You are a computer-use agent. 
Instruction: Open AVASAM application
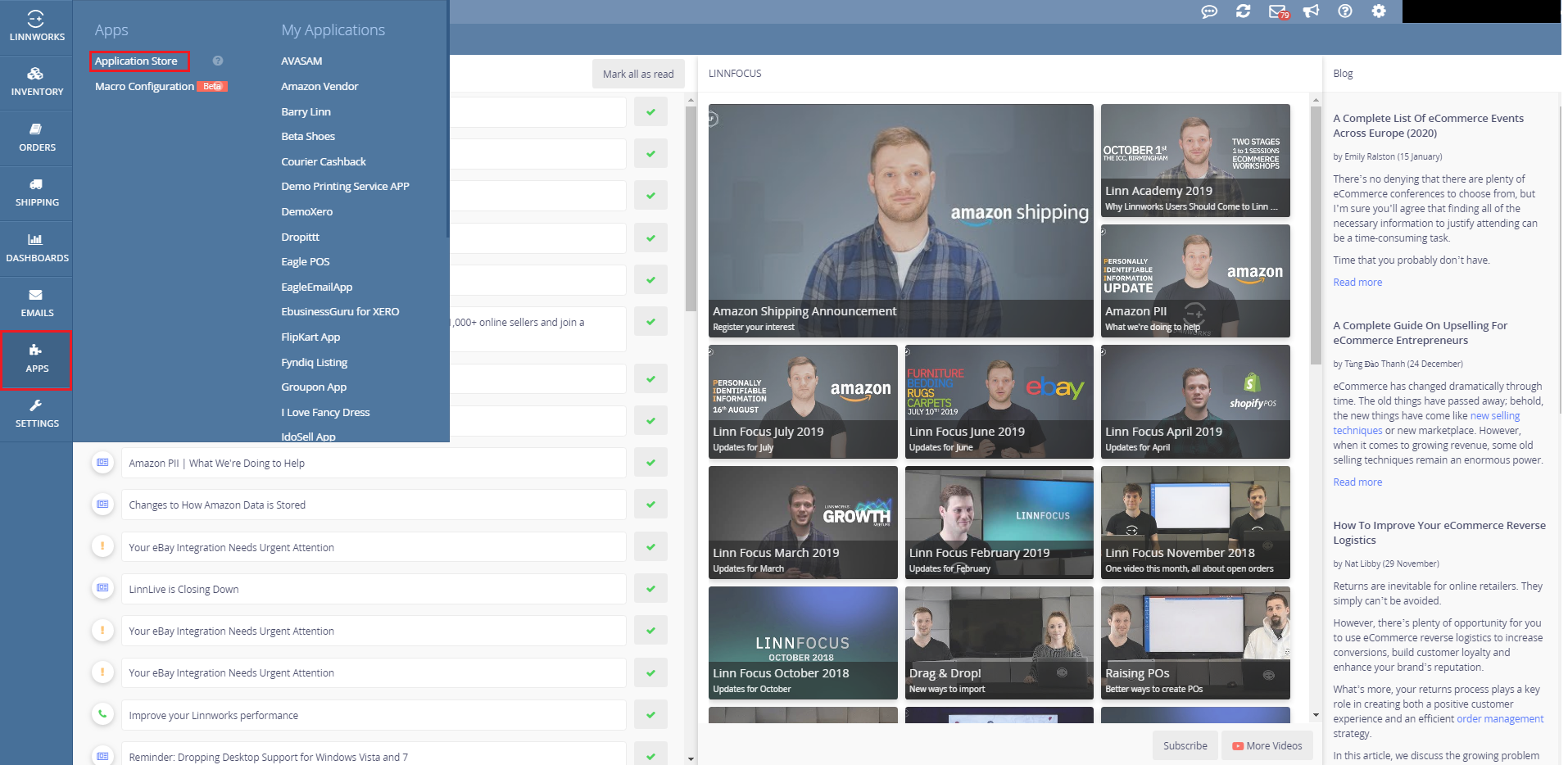pos(301,61)
